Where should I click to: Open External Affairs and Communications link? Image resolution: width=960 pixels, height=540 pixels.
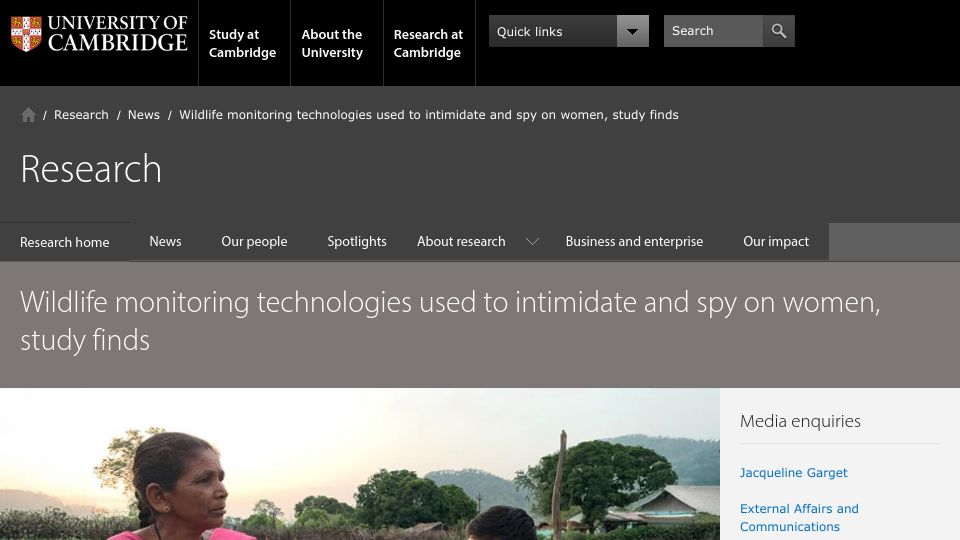(799, 517)
